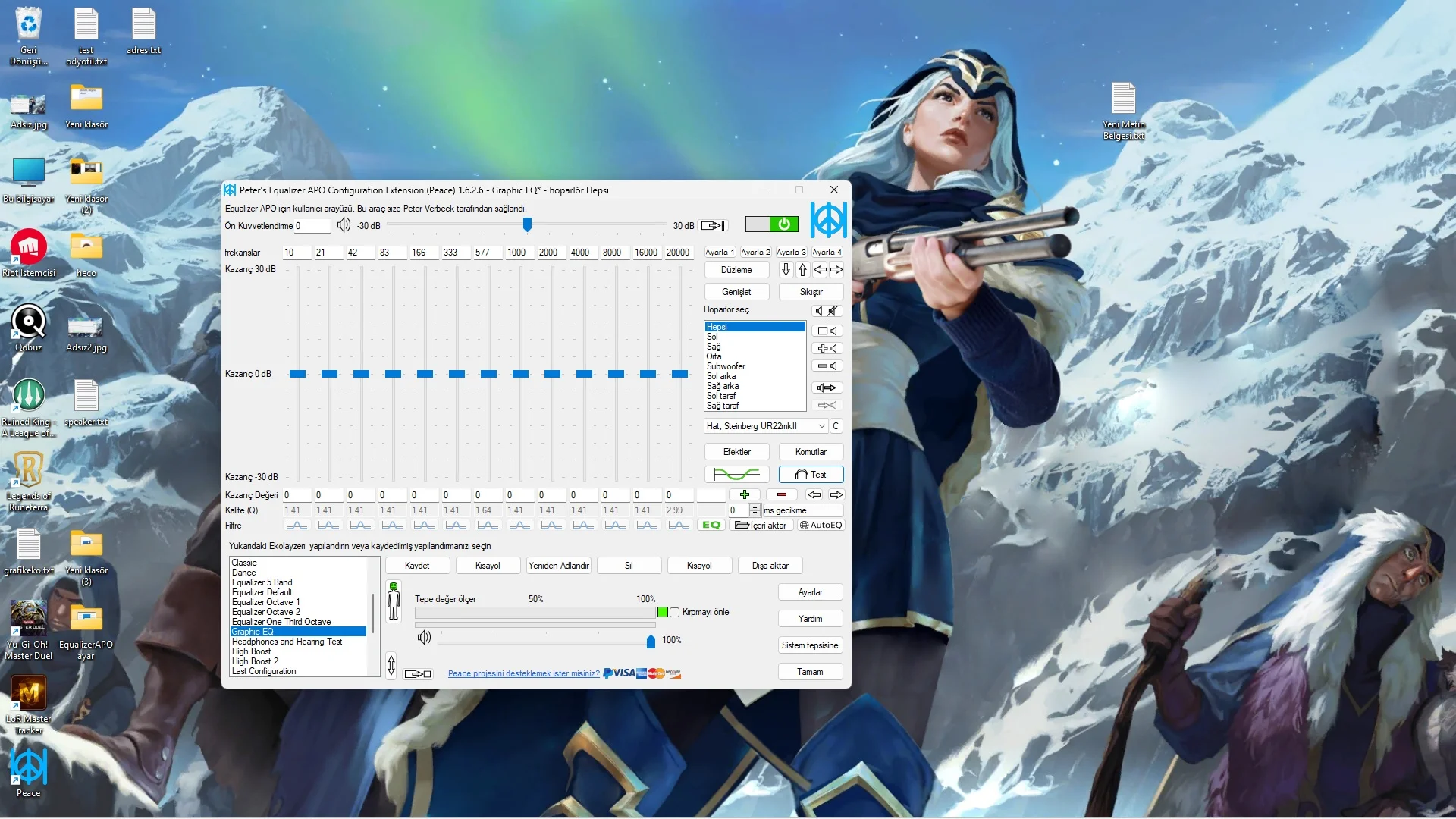Click the Ön Kuvvetlendirme value field
Viewport: 1456px width, 819px height.
(x=312, y=226)
